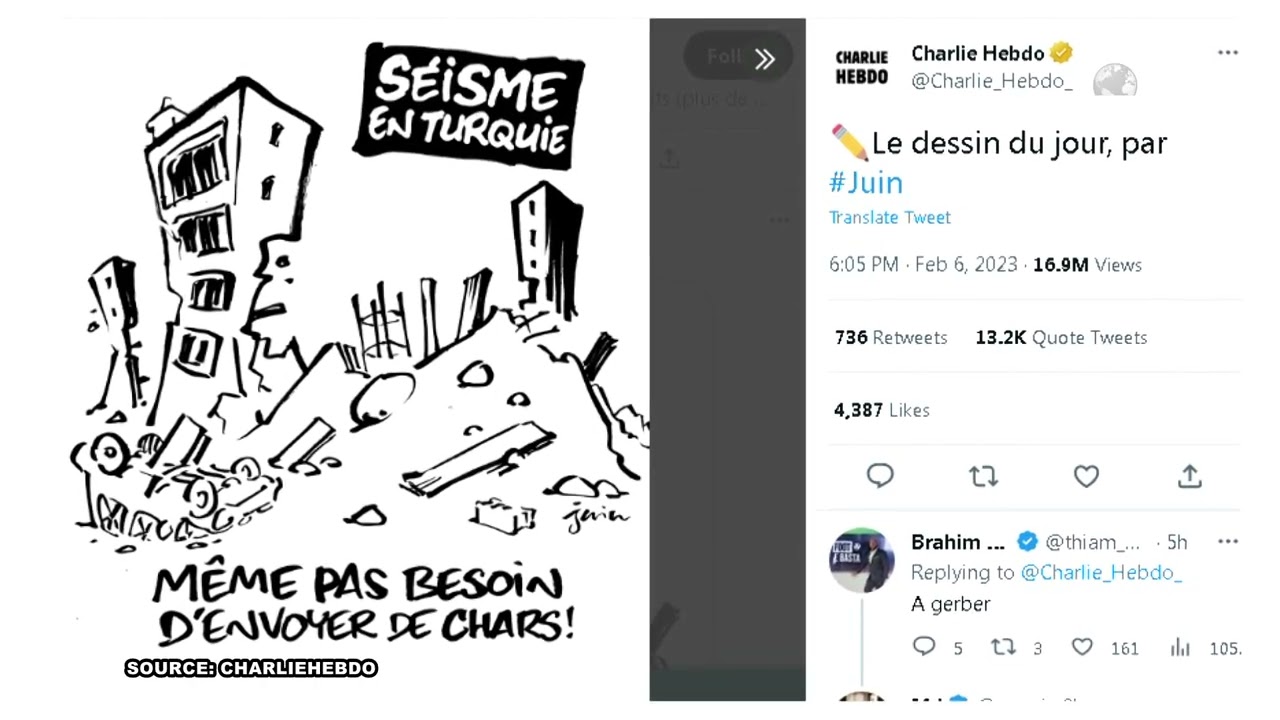The width and height of the screenshot is (1280, 720).
Task: Click the share icon under the Charlie Hebdo tweet
Action: pyautogui.click(x=1189, y=476)
